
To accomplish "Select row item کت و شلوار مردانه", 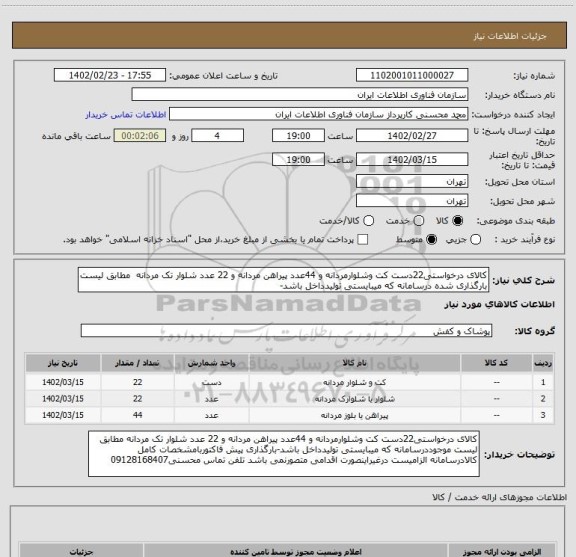I will click(354, 382).
